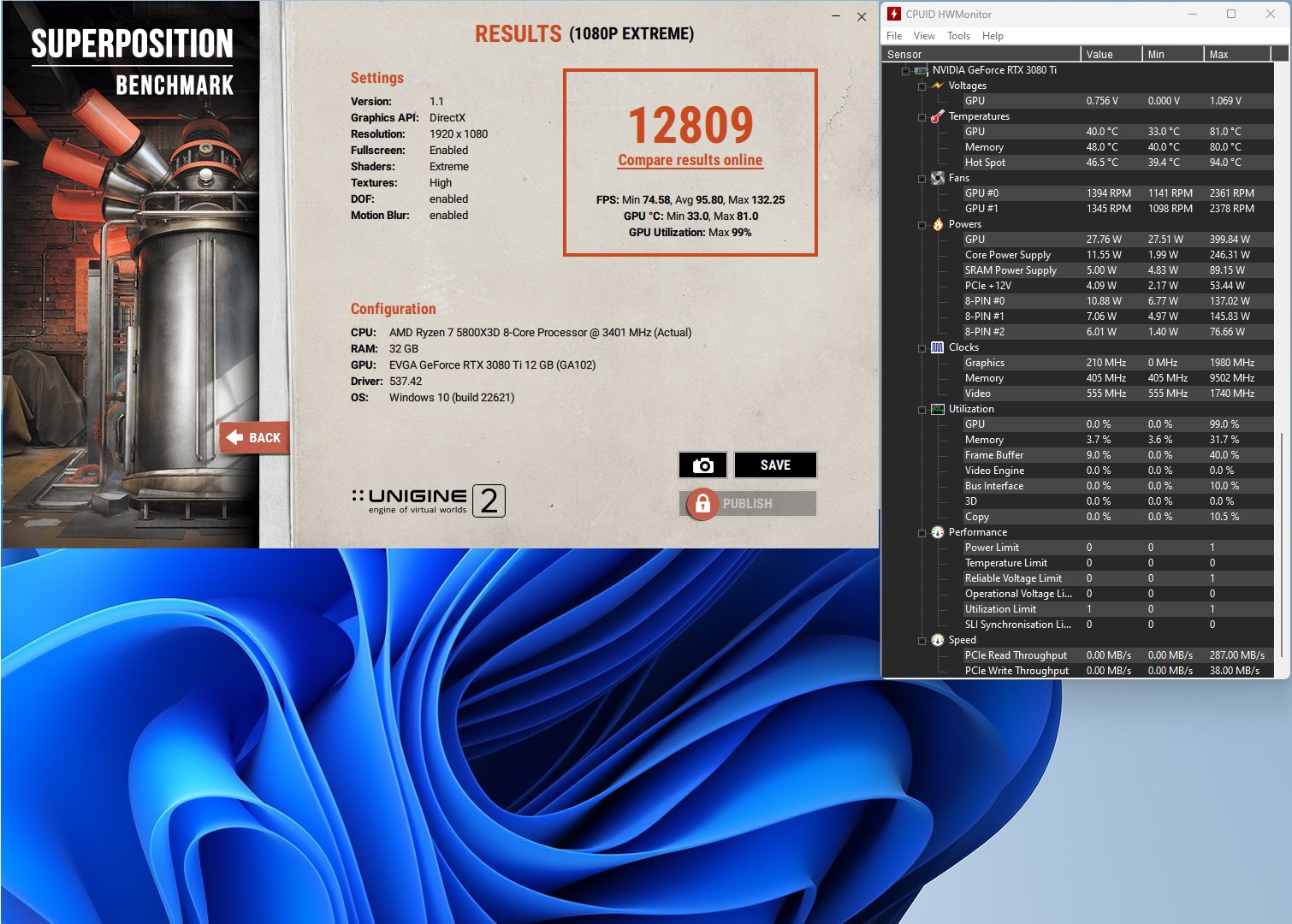Click the SAVE button in results
Image resolution: width=1292 pixels, height=924 pixels.
[775, 465]
